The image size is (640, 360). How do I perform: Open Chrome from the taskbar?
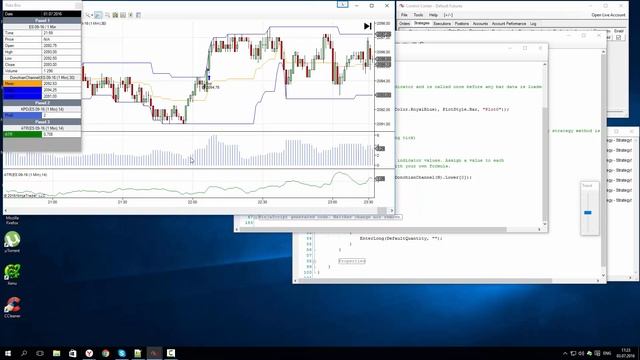(105, 353)
